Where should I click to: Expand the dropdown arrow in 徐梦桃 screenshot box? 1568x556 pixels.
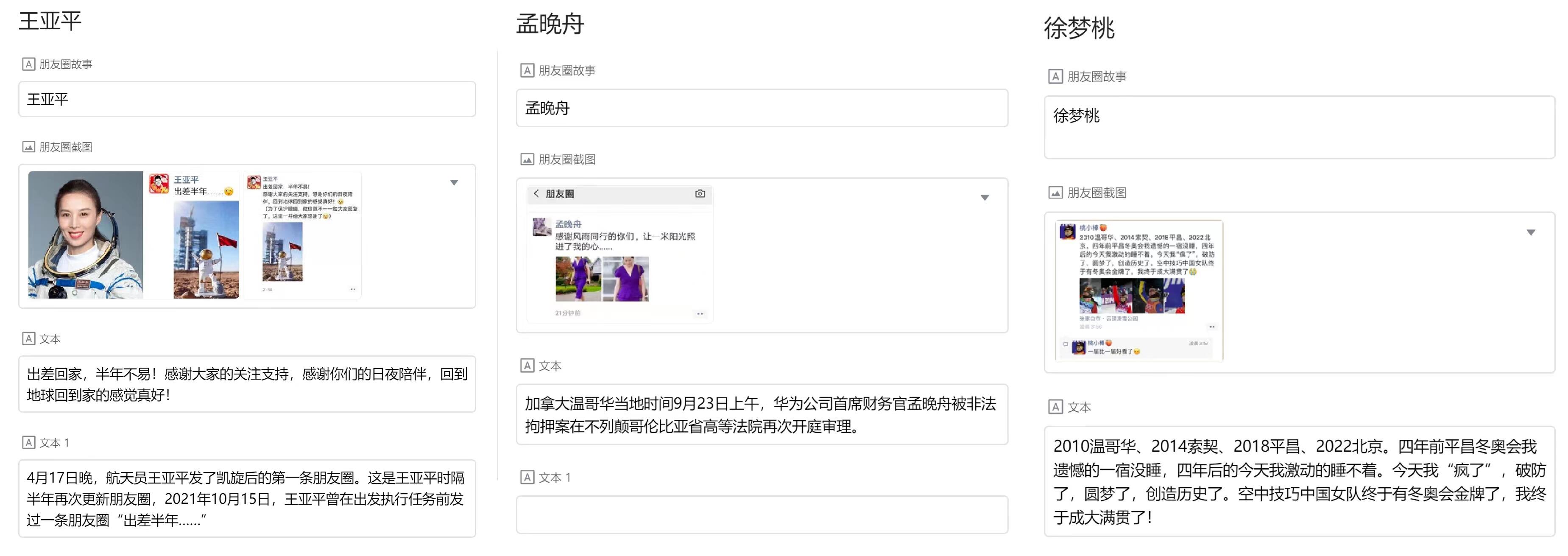1531,233
